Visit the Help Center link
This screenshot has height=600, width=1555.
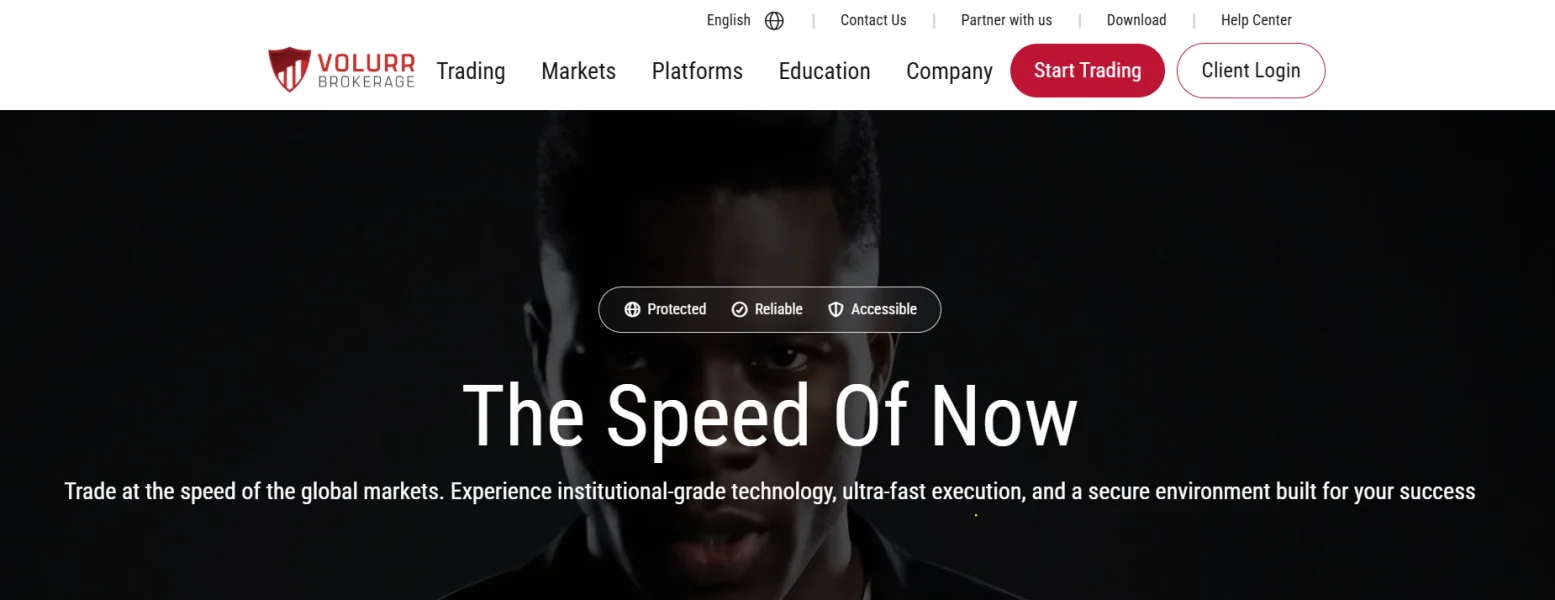(1256, 20)
